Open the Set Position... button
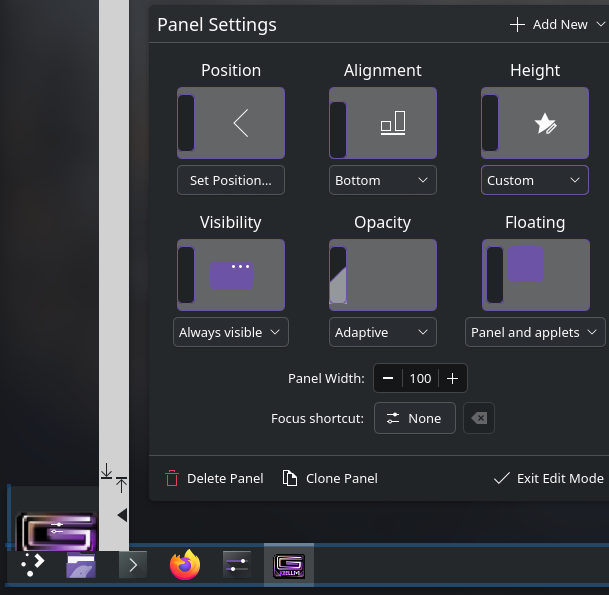This screenshot has height=595, width=609. (x=231, y=180)
